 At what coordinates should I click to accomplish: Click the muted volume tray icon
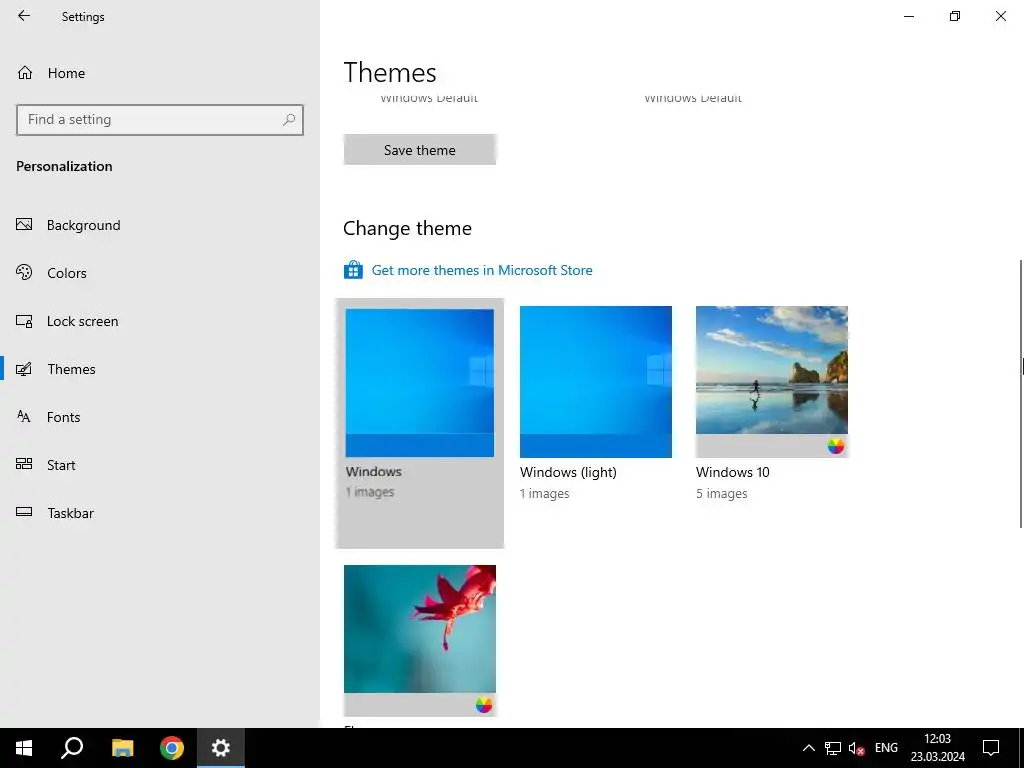pyautogui.click(x=856, y=748)
